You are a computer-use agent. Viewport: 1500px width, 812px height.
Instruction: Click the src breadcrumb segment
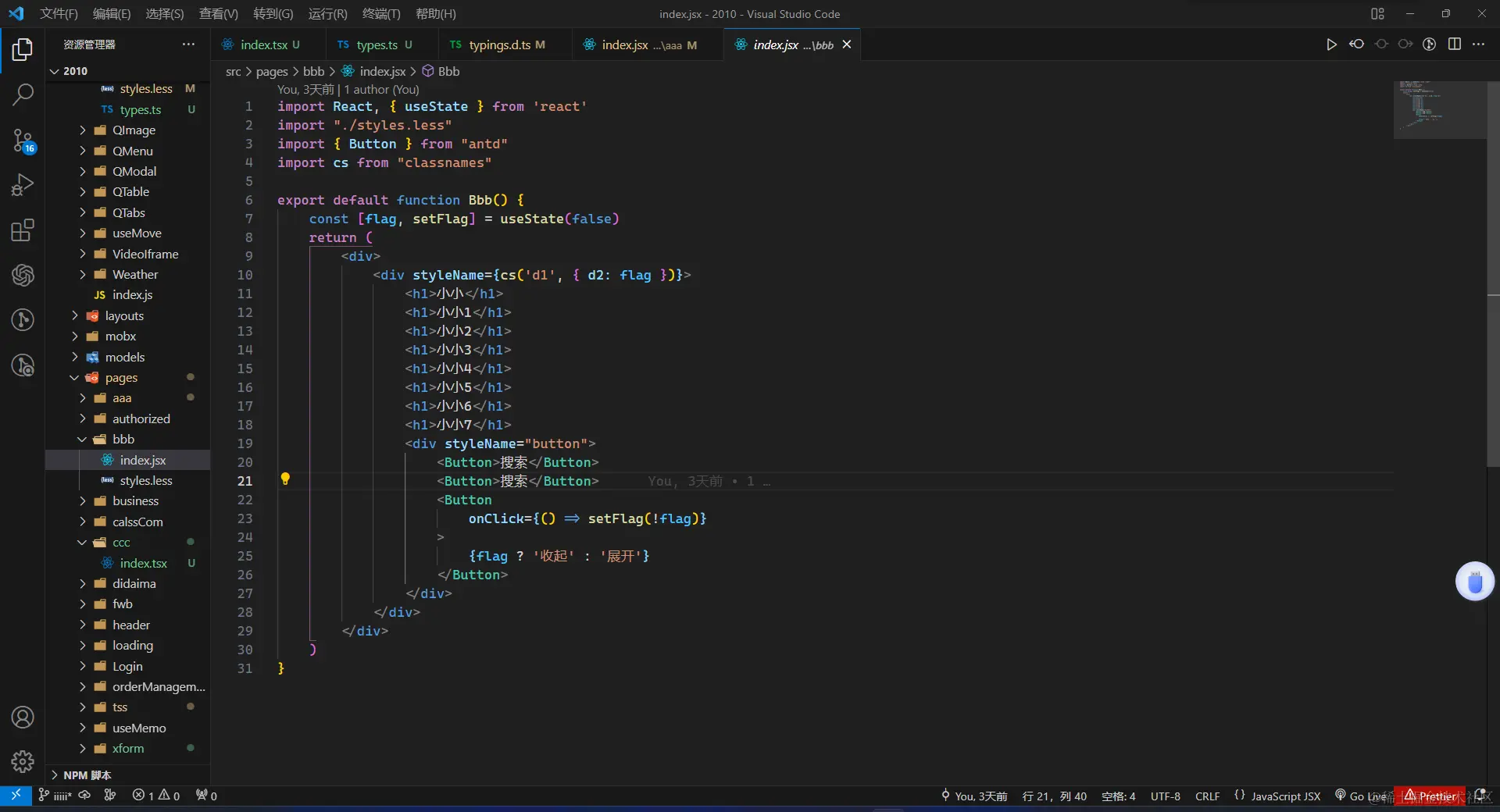234,71
